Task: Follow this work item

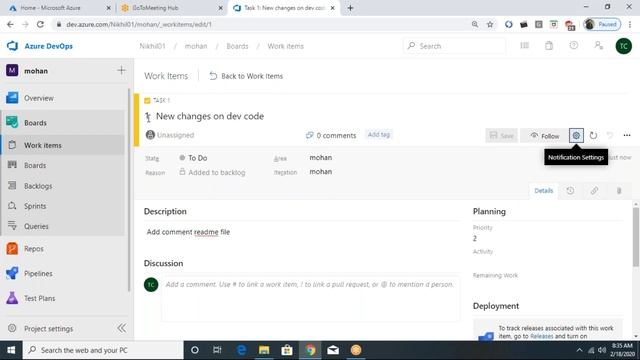Action: pos(544,136)
